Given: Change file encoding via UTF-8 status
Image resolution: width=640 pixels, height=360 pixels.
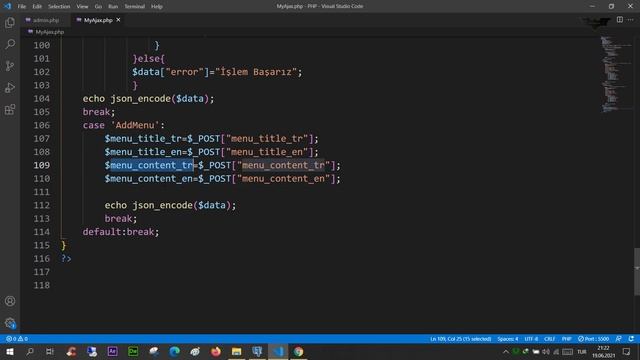Looking at the screenshot, I should click(x=531, y=339).
